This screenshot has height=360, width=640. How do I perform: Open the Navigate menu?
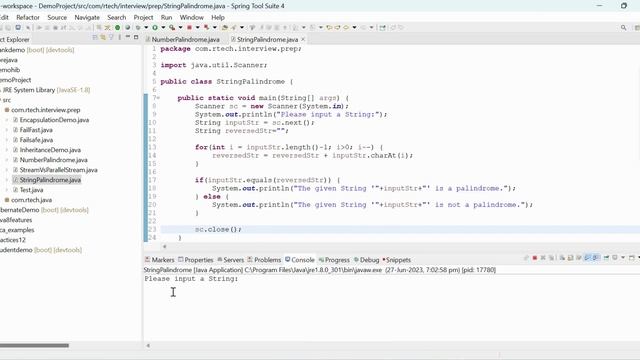(x=87, y=18)
